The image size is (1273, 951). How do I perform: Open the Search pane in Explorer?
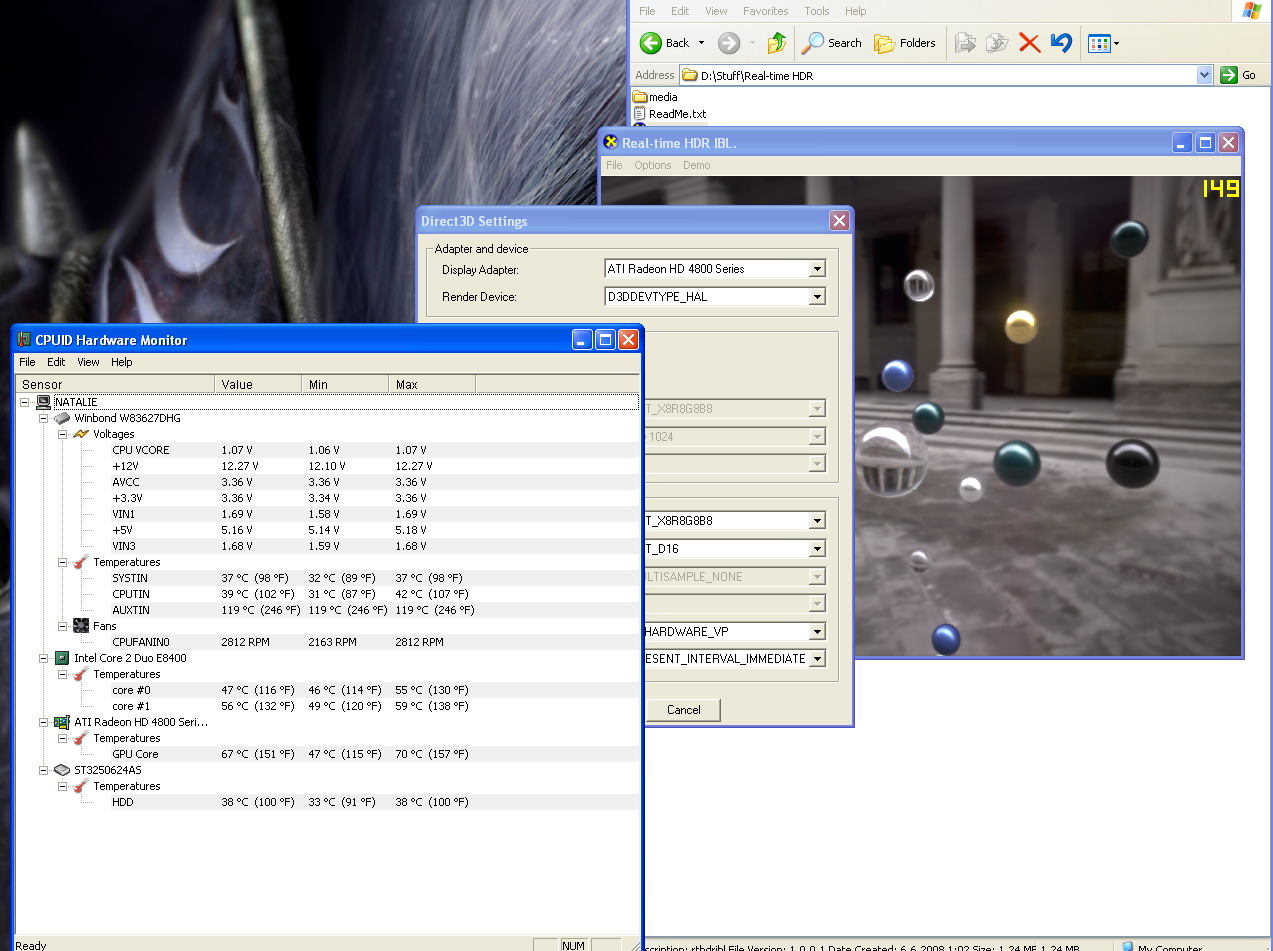832,43
